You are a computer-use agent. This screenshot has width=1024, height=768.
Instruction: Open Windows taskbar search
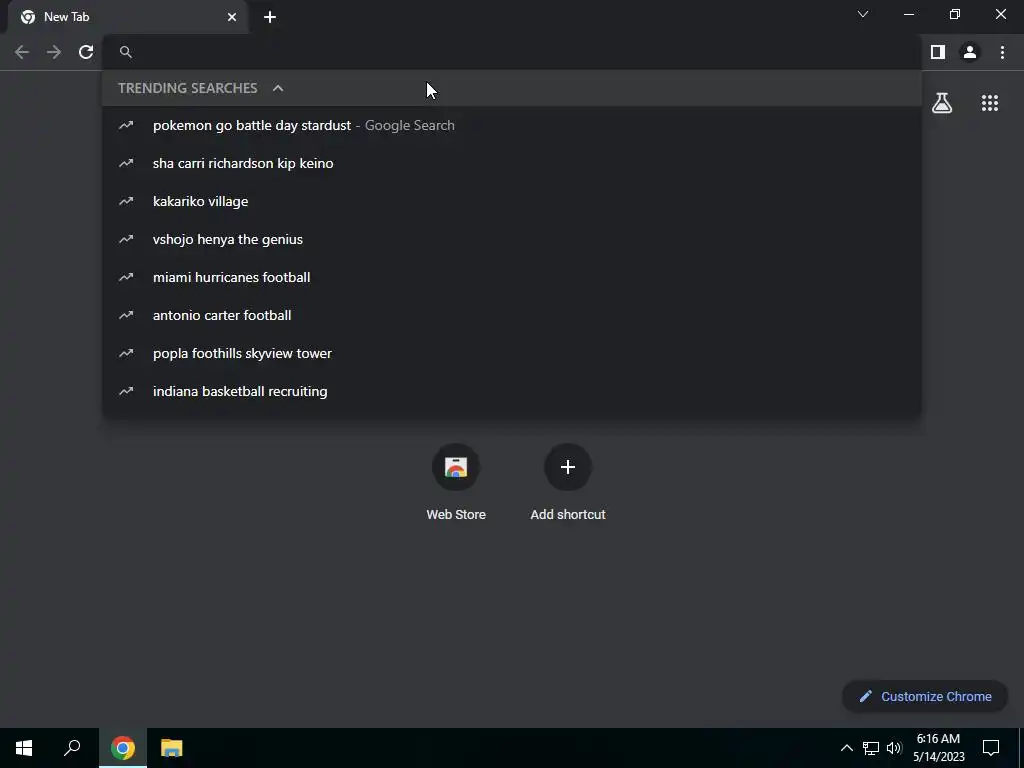point(72,748)
